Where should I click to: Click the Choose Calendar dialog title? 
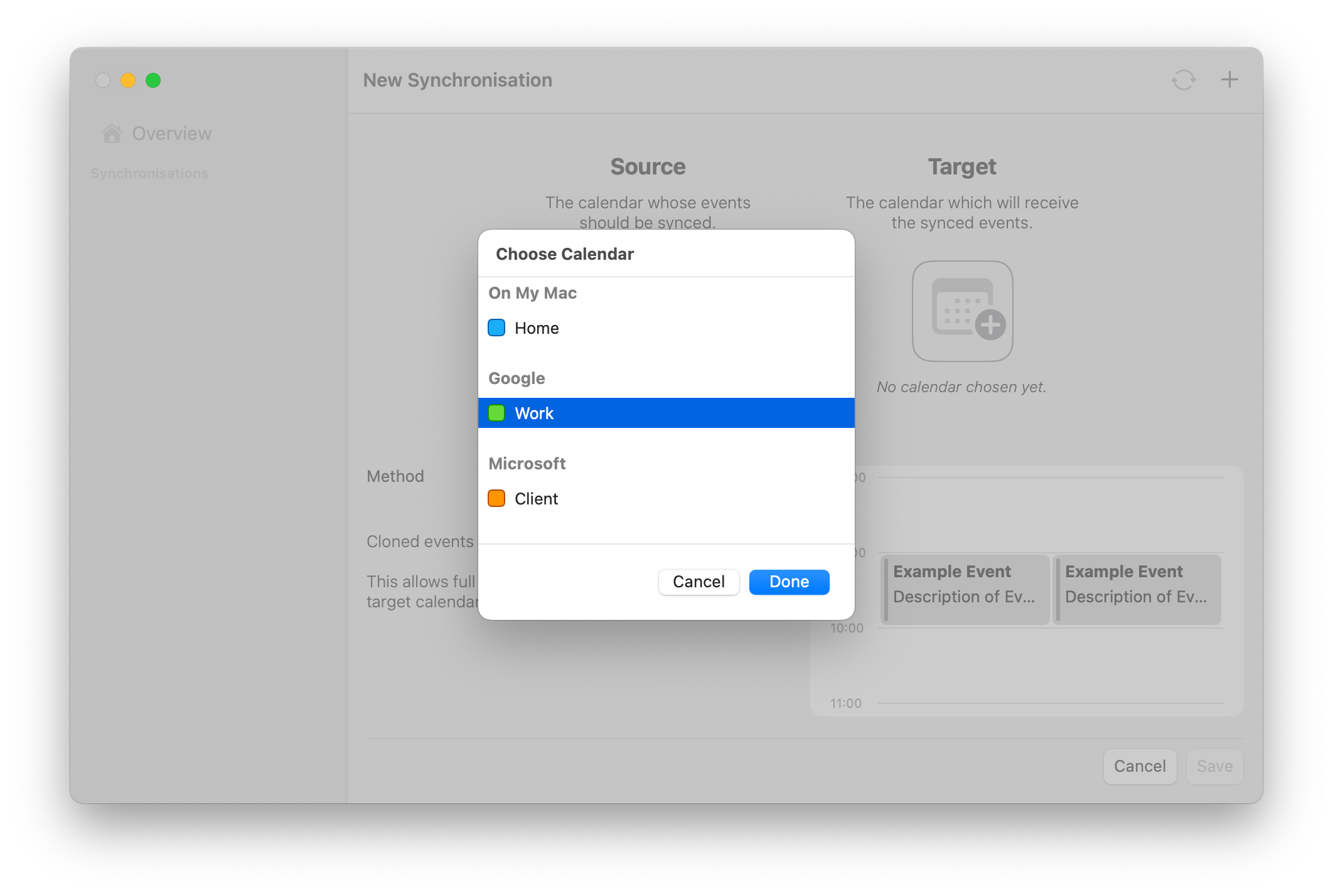tap(565, 254)
